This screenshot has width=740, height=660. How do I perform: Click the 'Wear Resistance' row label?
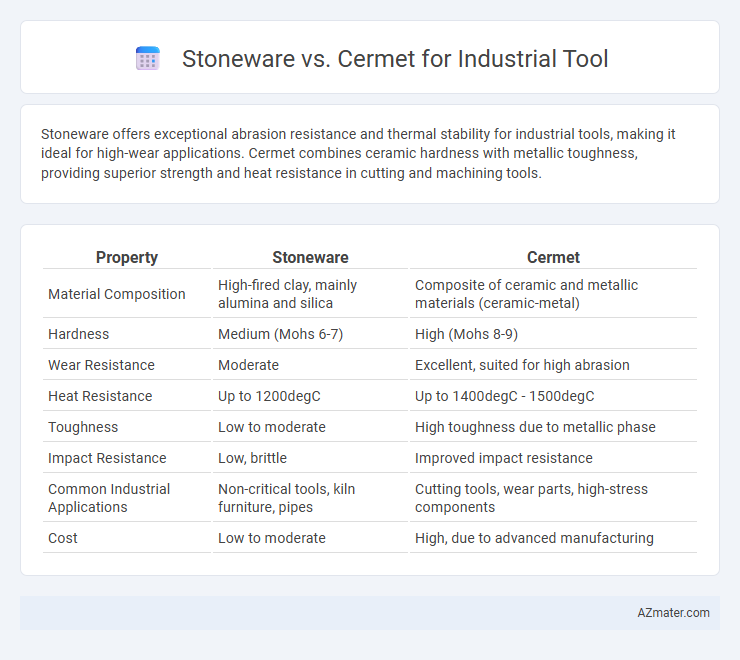click(x=101, y=365)
